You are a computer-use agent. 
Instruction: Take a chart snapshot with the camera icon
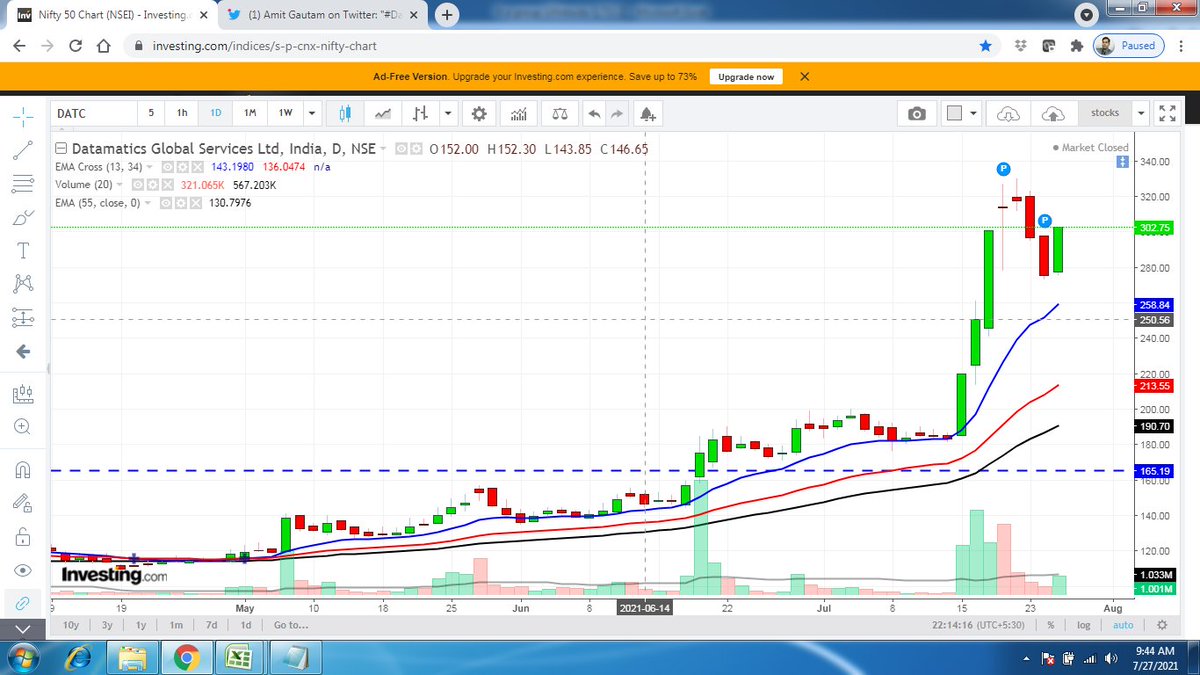pyautogui.click(x=917, y=113)
